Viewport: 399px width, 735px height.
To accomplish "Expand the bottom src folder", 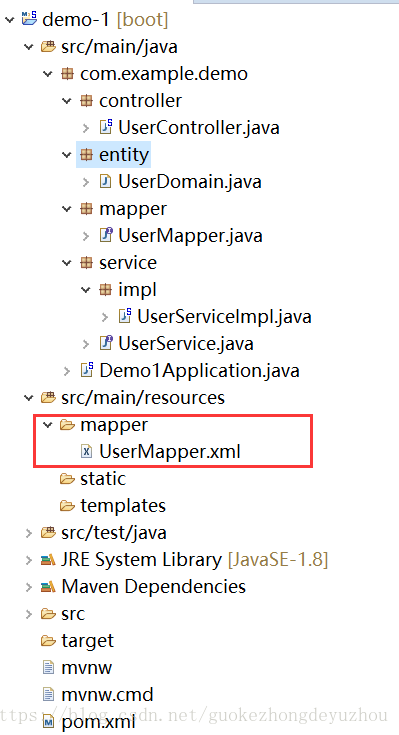I will pyautogui.click(x=29, y=614).
